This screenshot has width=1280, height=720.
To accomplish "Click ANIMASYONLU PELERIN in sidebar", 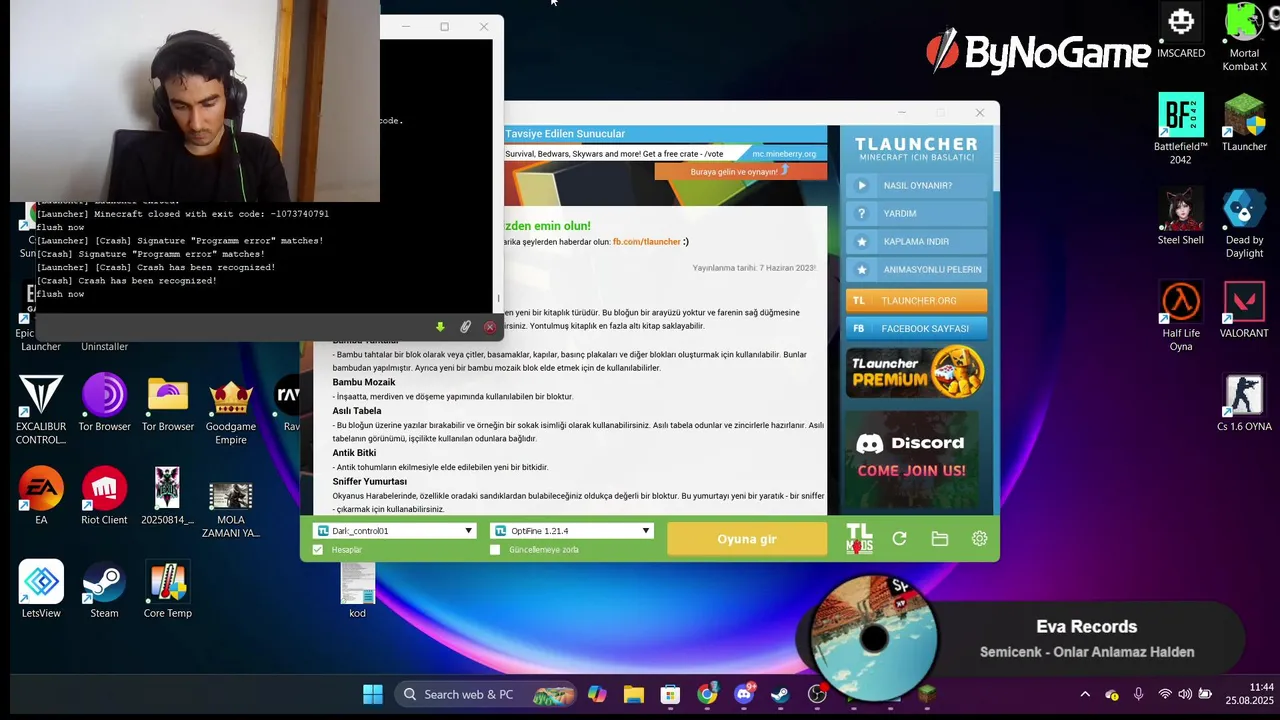I will [x=916, y=269].
